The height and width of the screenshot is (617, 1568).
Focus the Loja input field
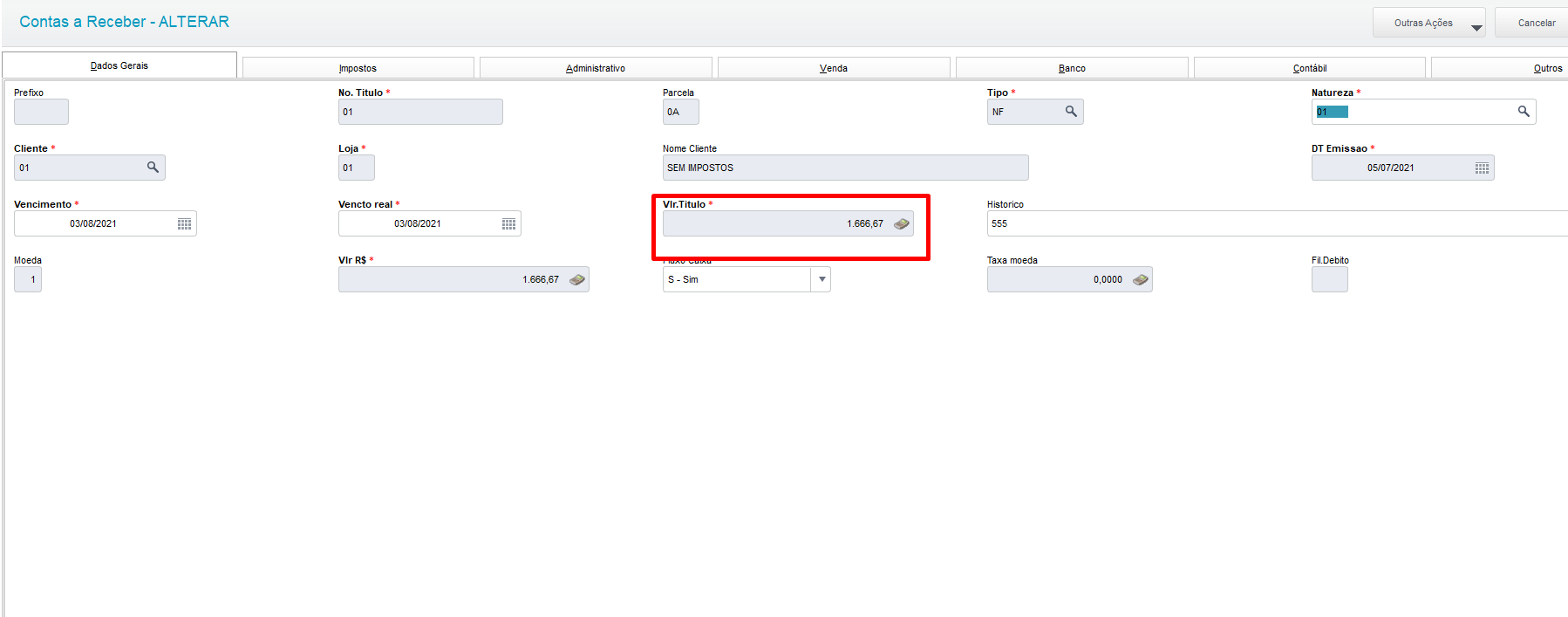(x=356, y=168)
